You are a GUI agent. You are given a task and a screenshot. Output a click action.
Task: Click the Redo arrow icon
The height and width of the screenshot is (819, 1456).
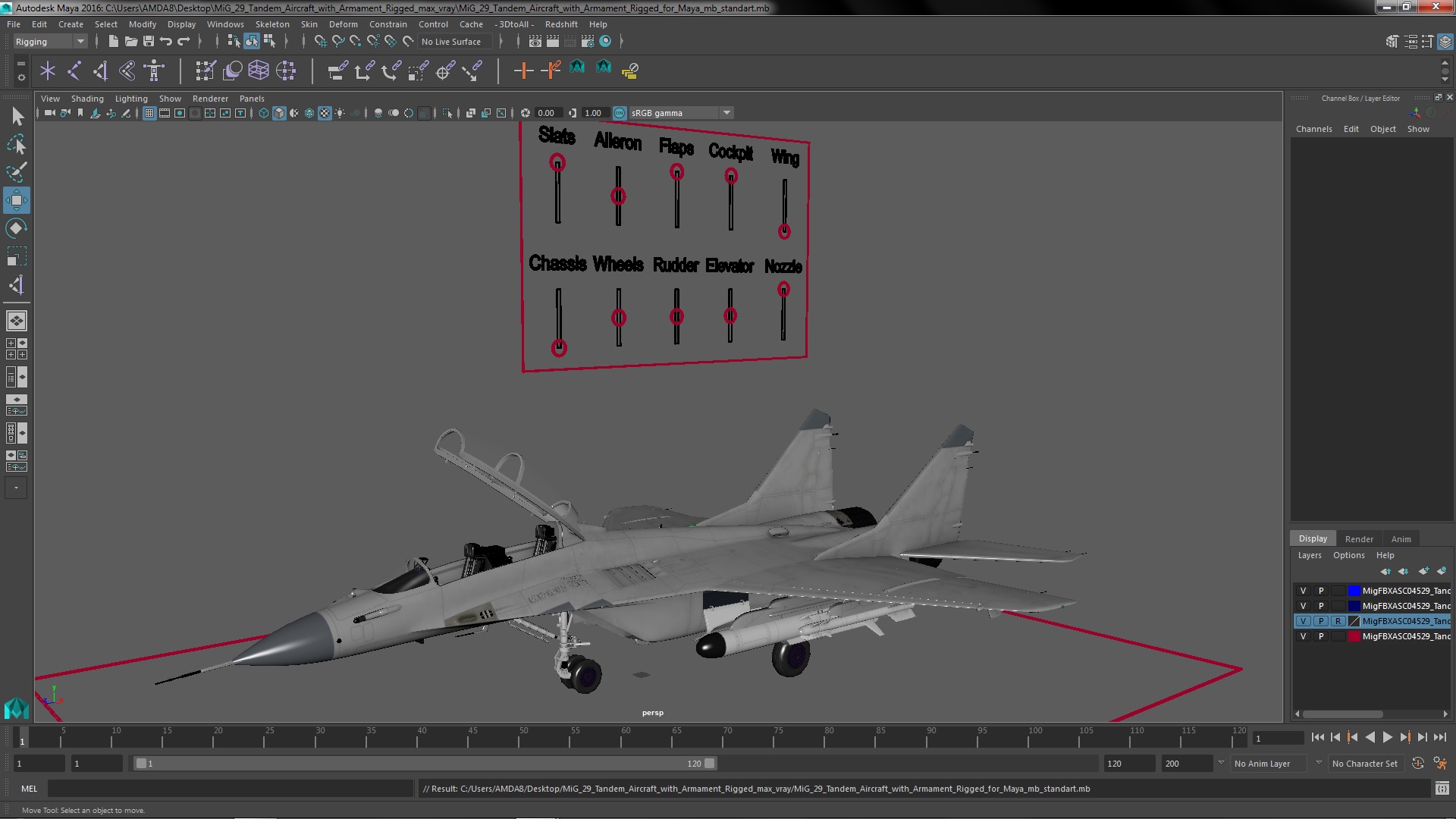(x=184, y=42)
